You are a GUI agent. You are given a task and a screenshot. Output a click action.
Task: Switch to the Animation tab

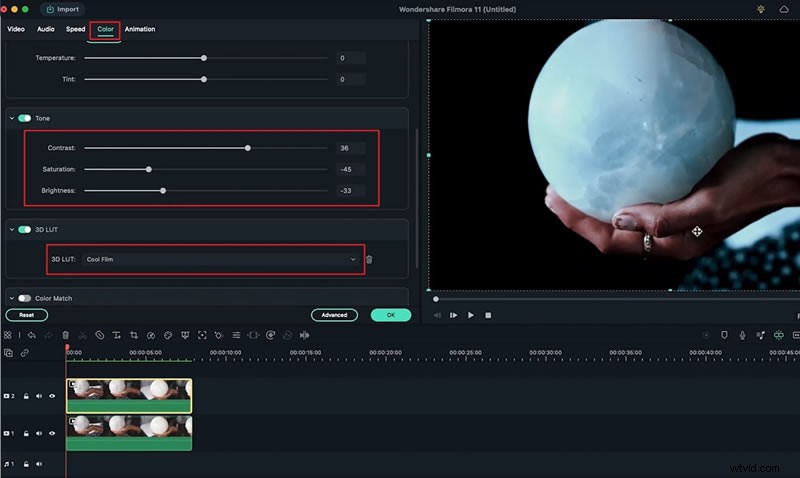tap(140, 29)
